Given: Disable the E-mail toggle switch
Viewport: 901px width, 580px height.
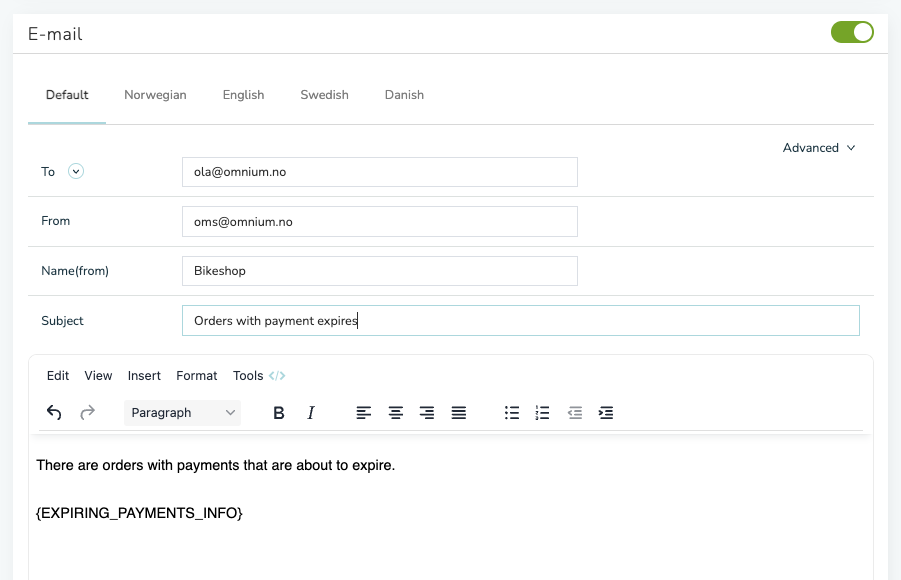Looking at the screenshot, I should [x=852, y=32].
